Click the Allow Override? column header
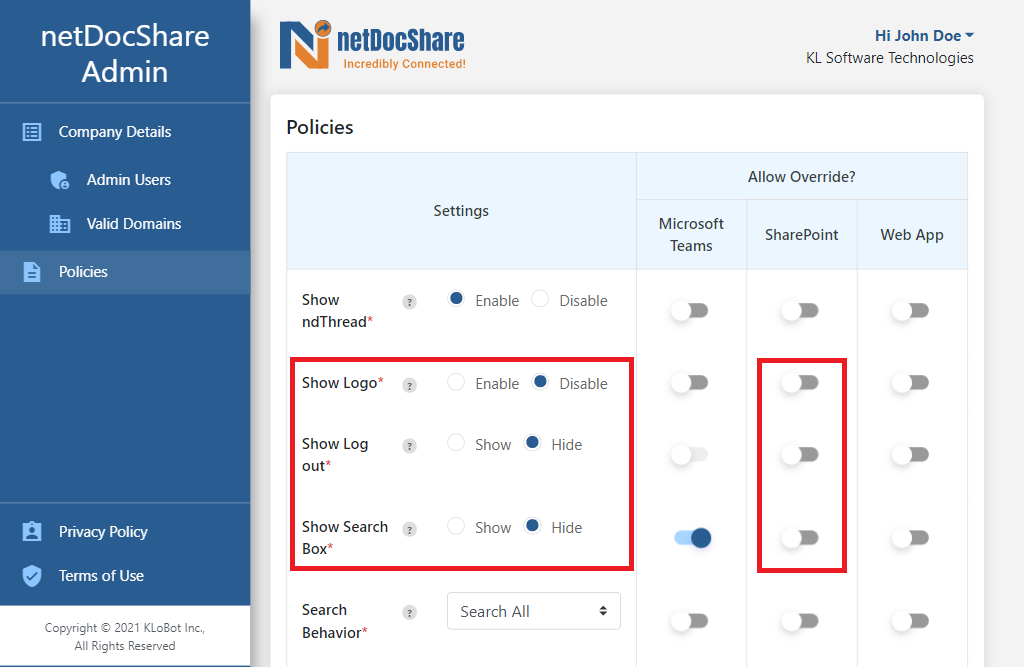This screenshot has width=1024, height=667. [801, 177]
